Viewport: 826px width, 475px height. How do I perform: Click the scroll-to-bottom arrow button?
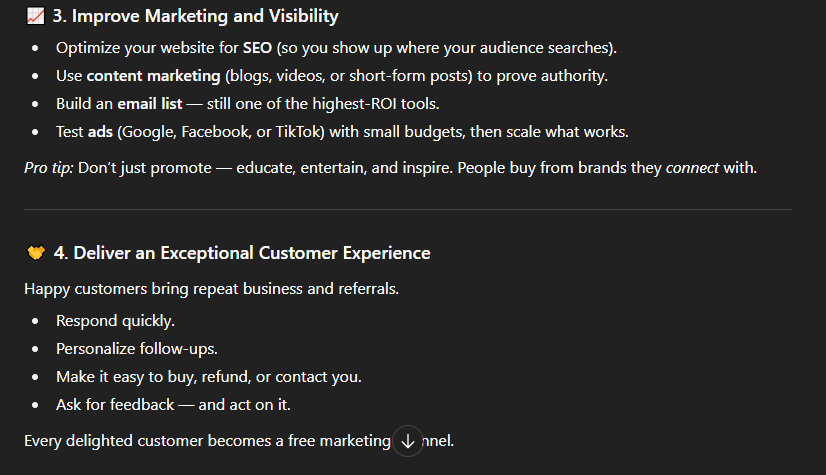407,440
